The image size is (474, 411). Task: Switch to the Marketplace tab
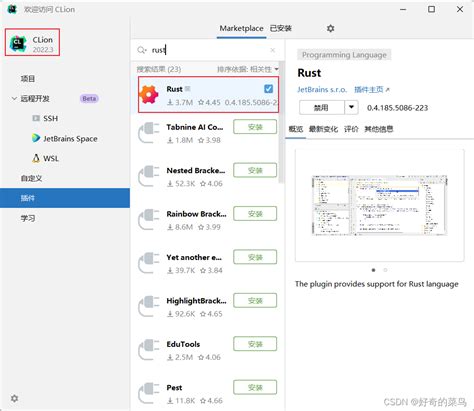point(241,28)
